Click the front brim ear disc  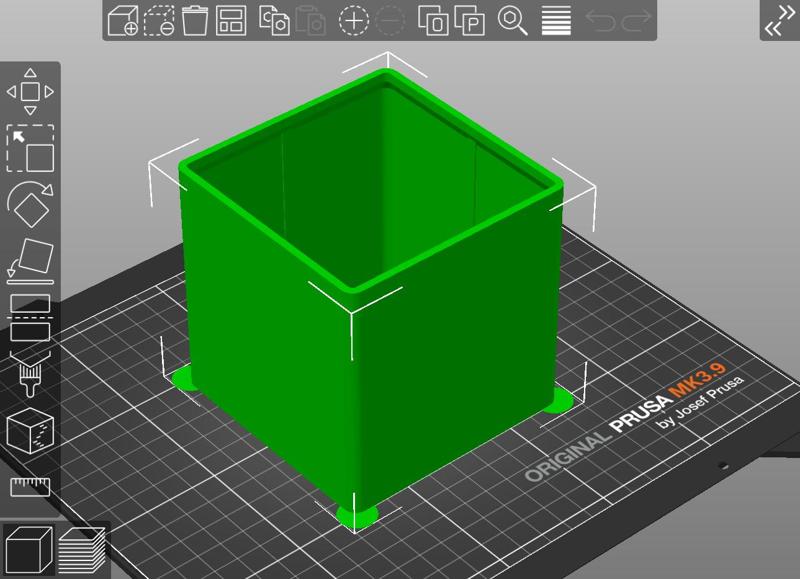tap(358, 516)
